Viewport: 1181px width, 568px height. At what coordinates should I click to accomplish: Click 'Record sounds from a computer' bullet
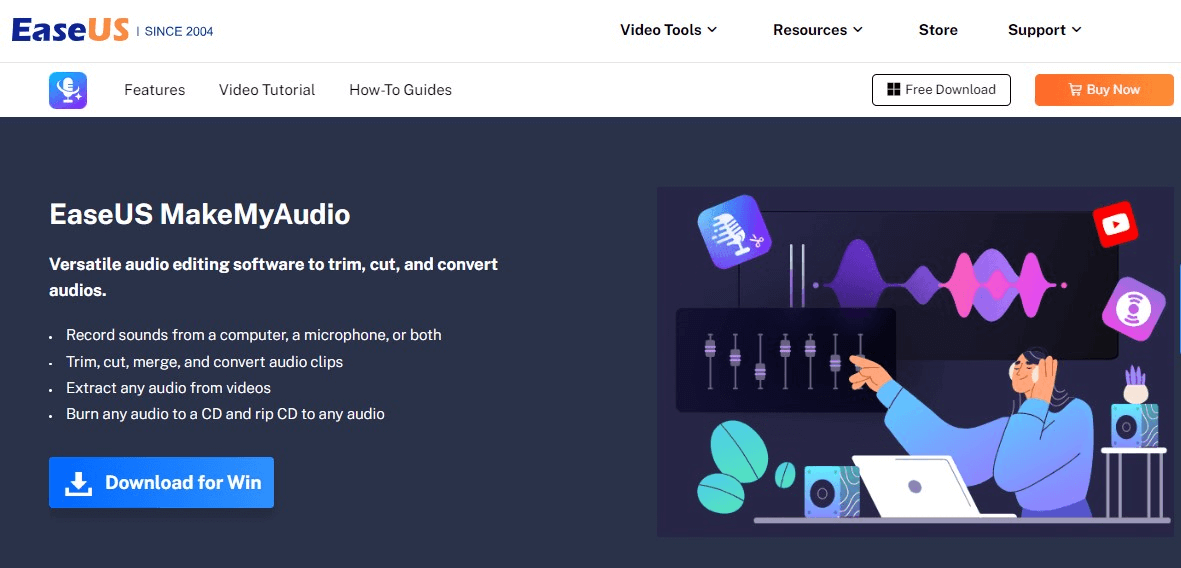pyautogui.click(x=254, y=334)
